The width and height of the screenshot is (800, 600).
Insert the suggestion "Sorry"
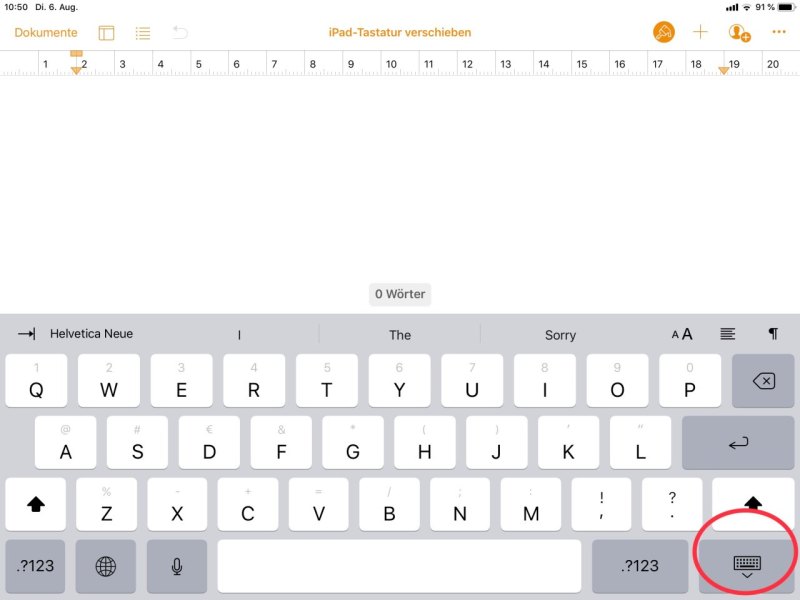[x=560, y=335]
